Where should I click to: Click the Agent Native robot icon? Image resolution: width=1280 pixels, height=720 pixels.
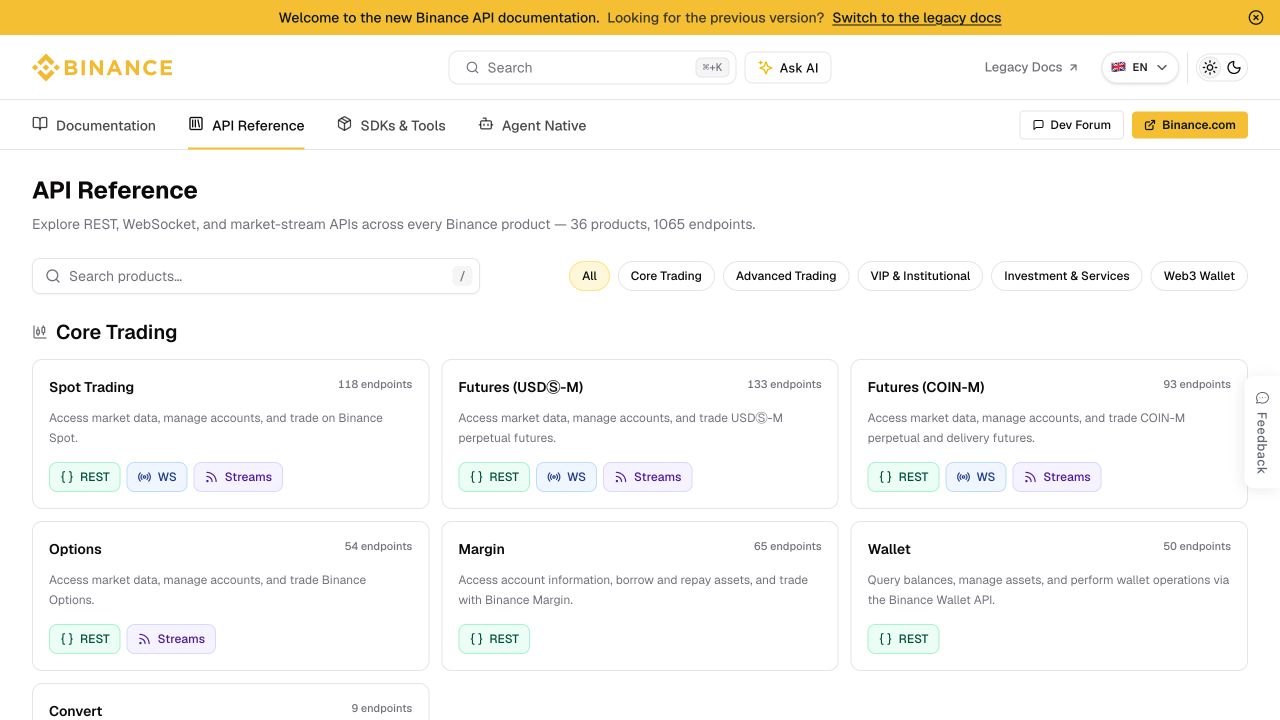point(486,124)
